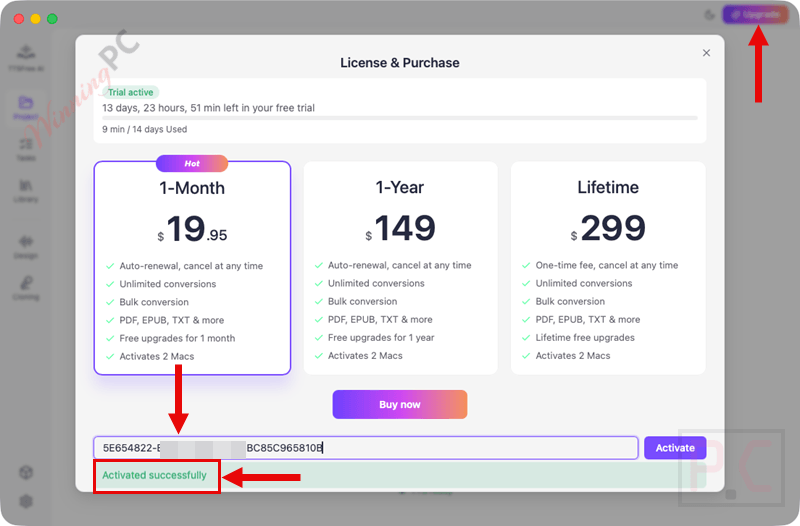800x526 pixels.
Task: Click the cube icon above settings gear
Action: pyautogui.click(x=26, y=472)
